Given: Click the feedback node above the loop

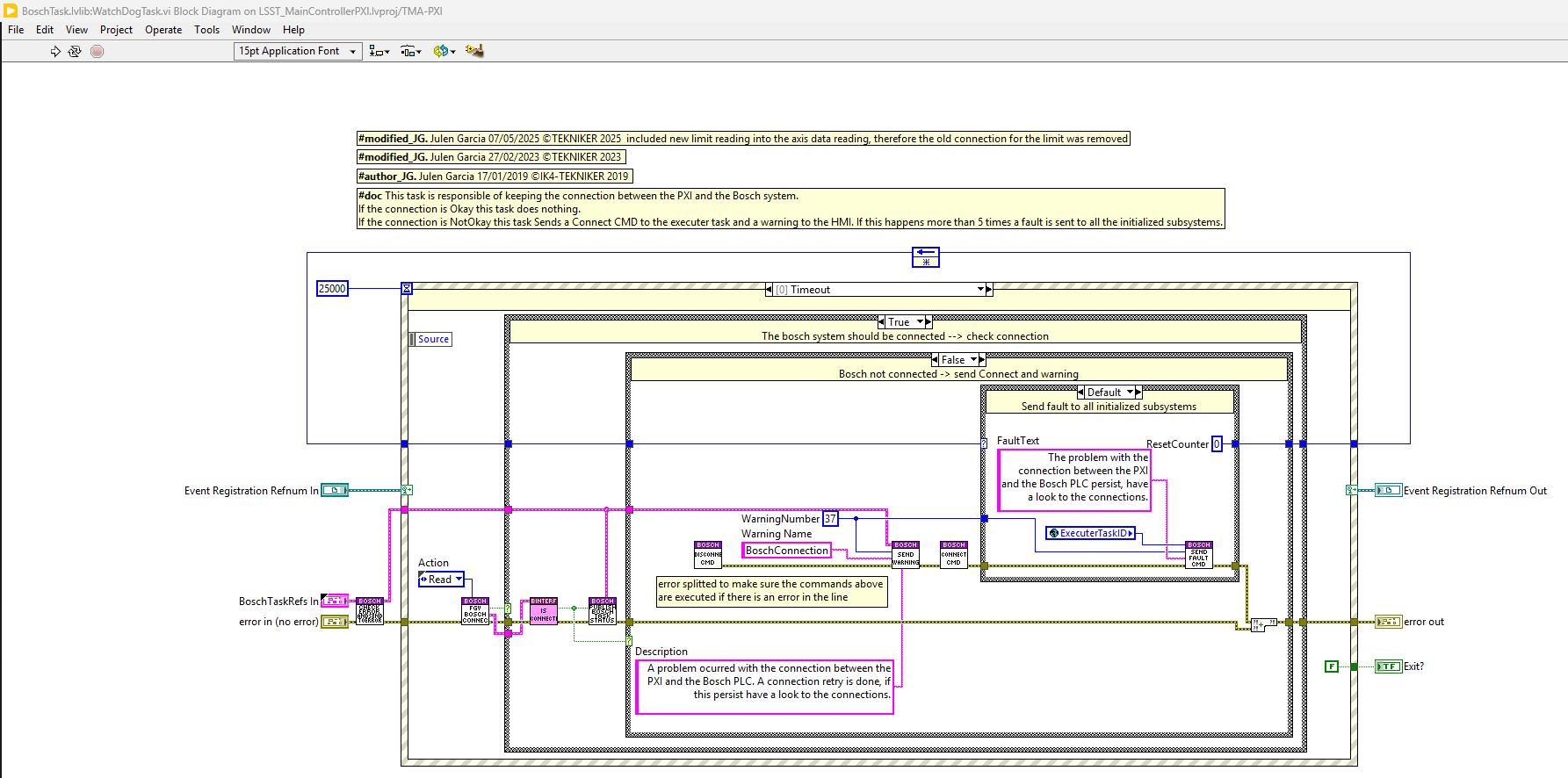Looking at the screenshot, I should click(926, 257).
